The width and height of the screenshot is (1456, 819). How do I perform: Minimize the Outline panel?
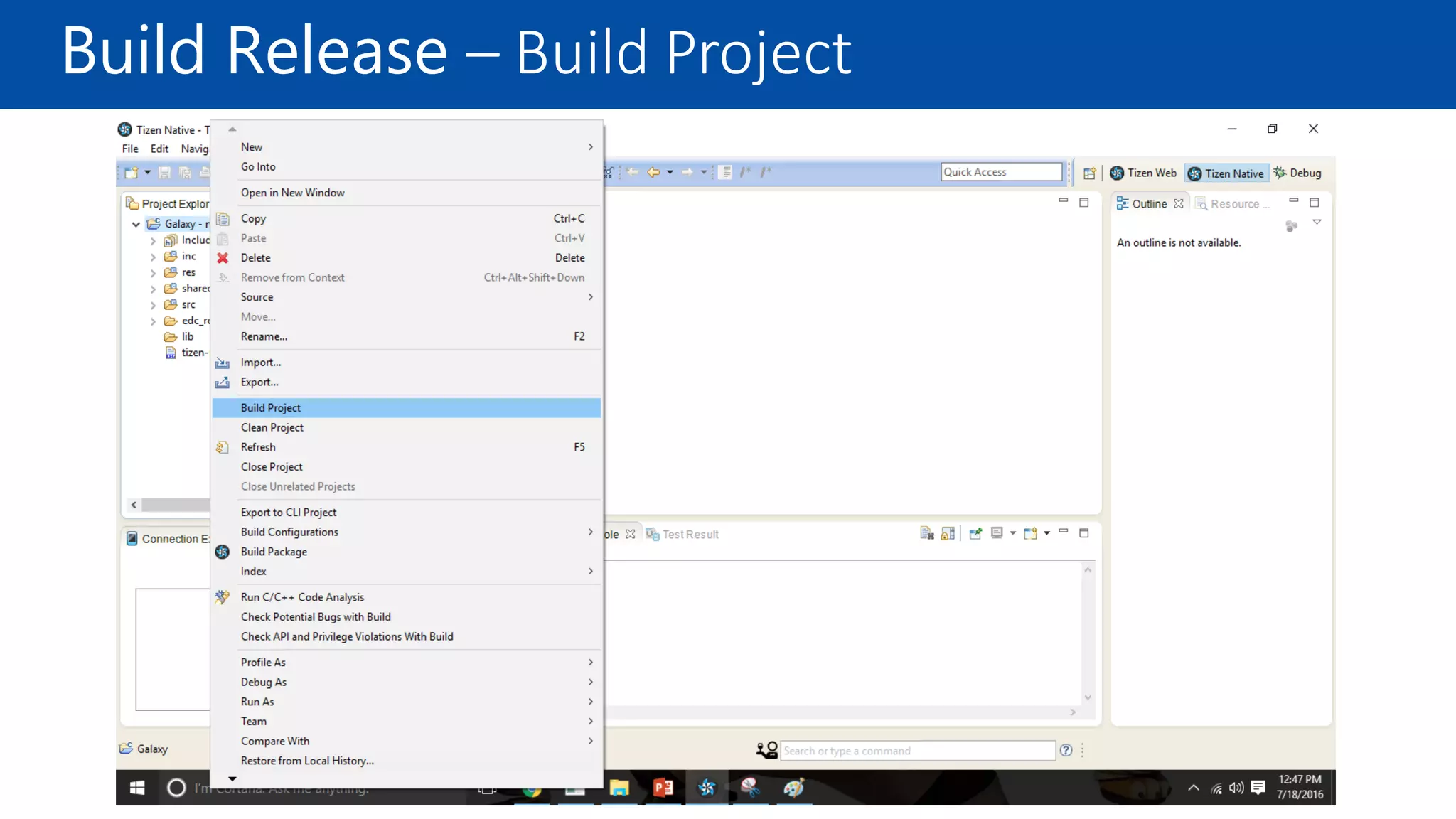1294,201
